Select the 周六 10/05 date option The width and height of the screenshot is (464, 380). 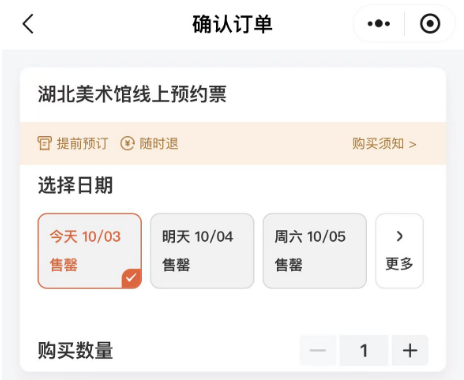315,251
